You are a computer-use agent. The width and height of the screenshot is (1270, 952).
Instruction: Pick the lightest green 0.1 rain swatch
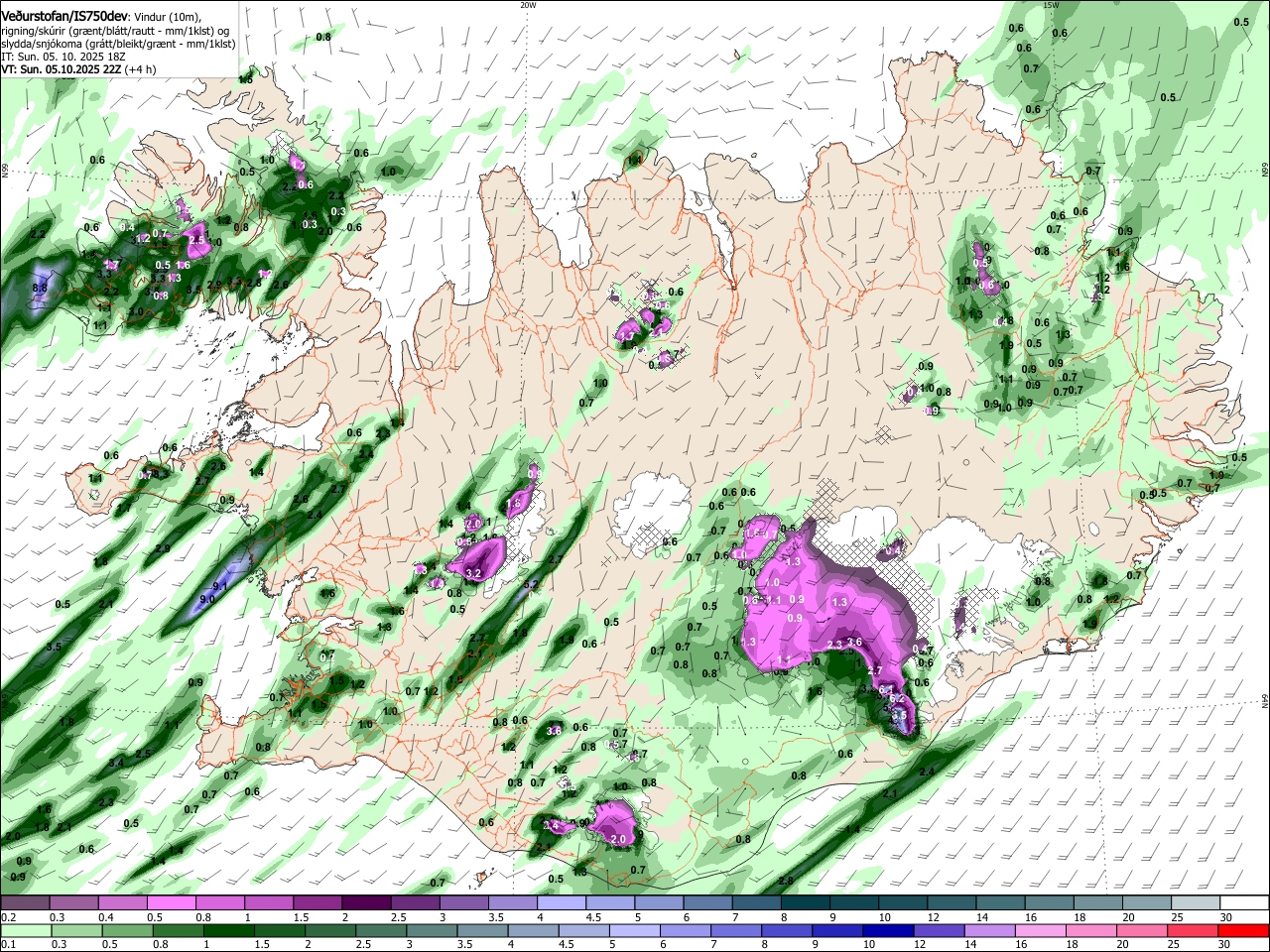(25, 930)
